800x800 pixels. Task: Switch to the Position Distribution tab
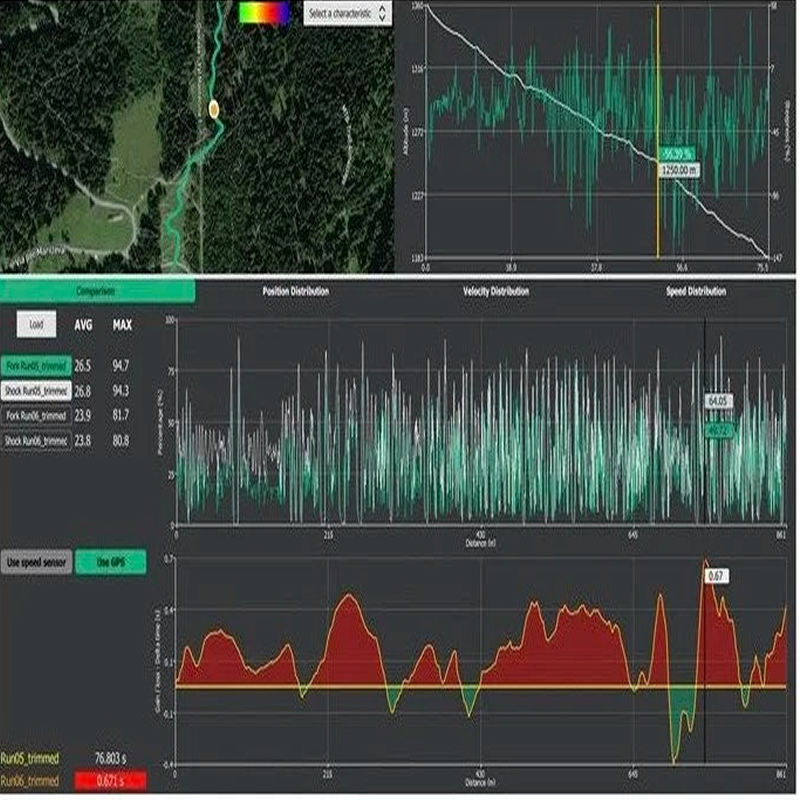[295, 292]
